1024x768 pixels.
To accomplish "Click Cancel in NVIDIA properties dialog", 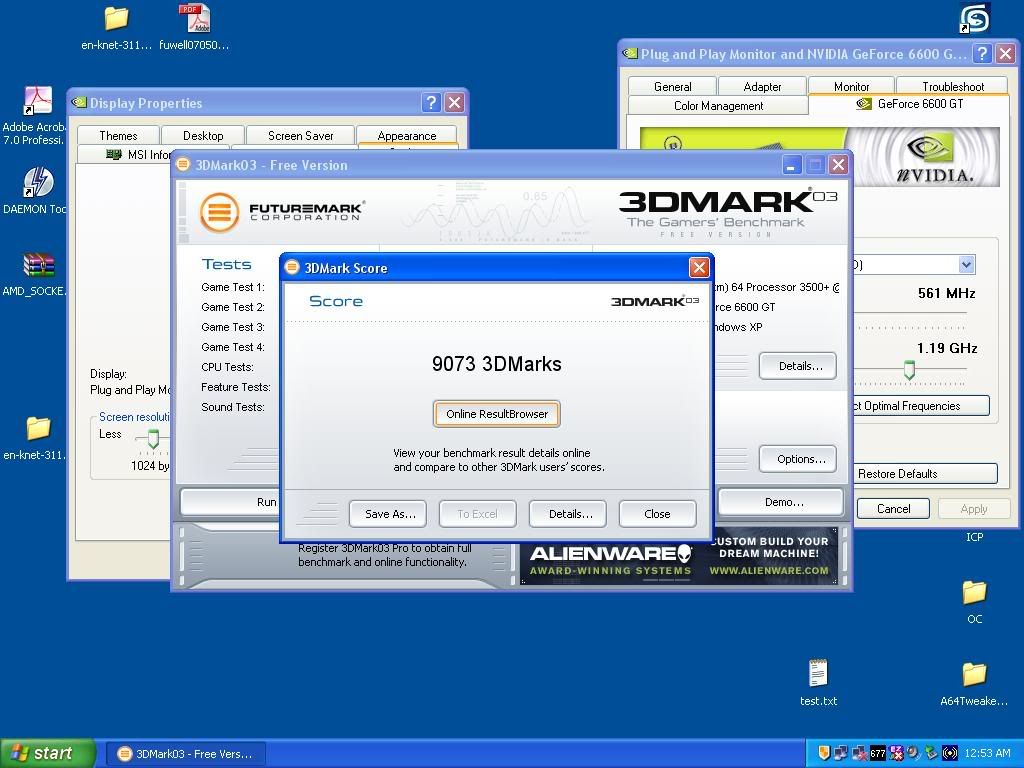I will [893, 509].
